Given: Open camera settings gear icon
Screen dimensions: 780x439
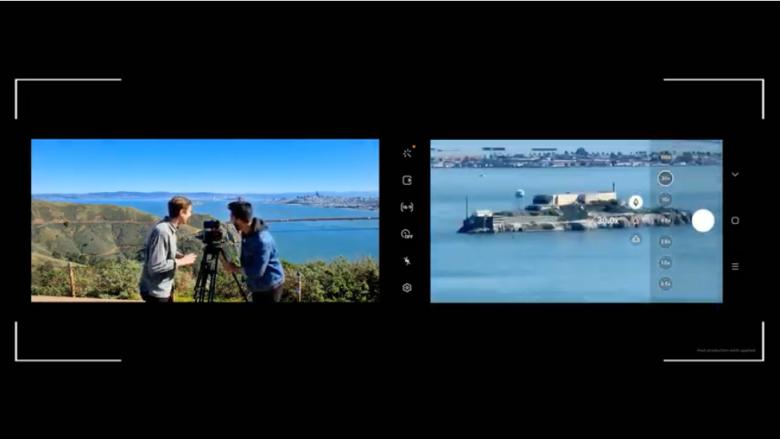Looking at the screenshot, I should 407,288.
